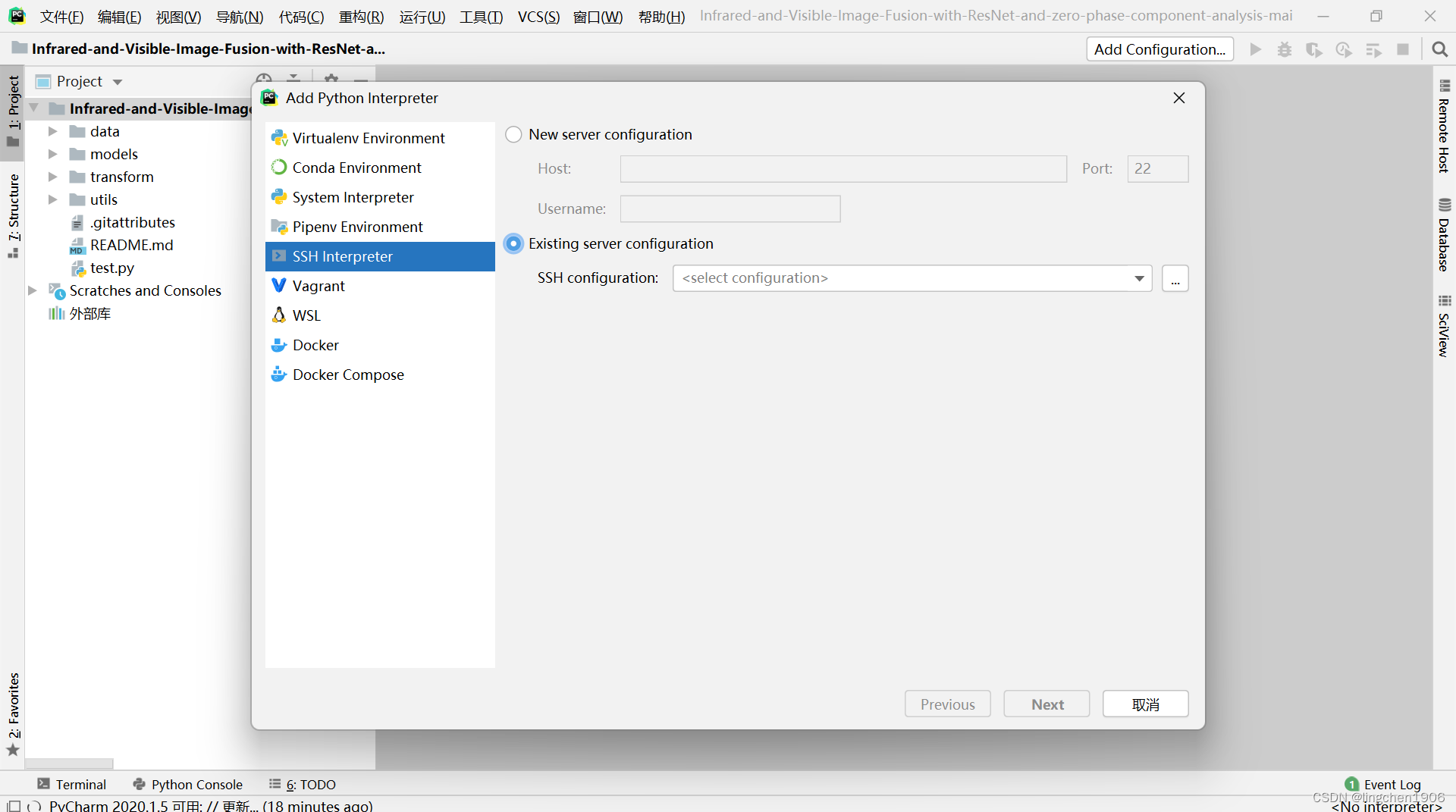The height and width of the screenshot is (812, 1456).
Task: Click the Port field showing 22
Action: tap(1157, 169)
